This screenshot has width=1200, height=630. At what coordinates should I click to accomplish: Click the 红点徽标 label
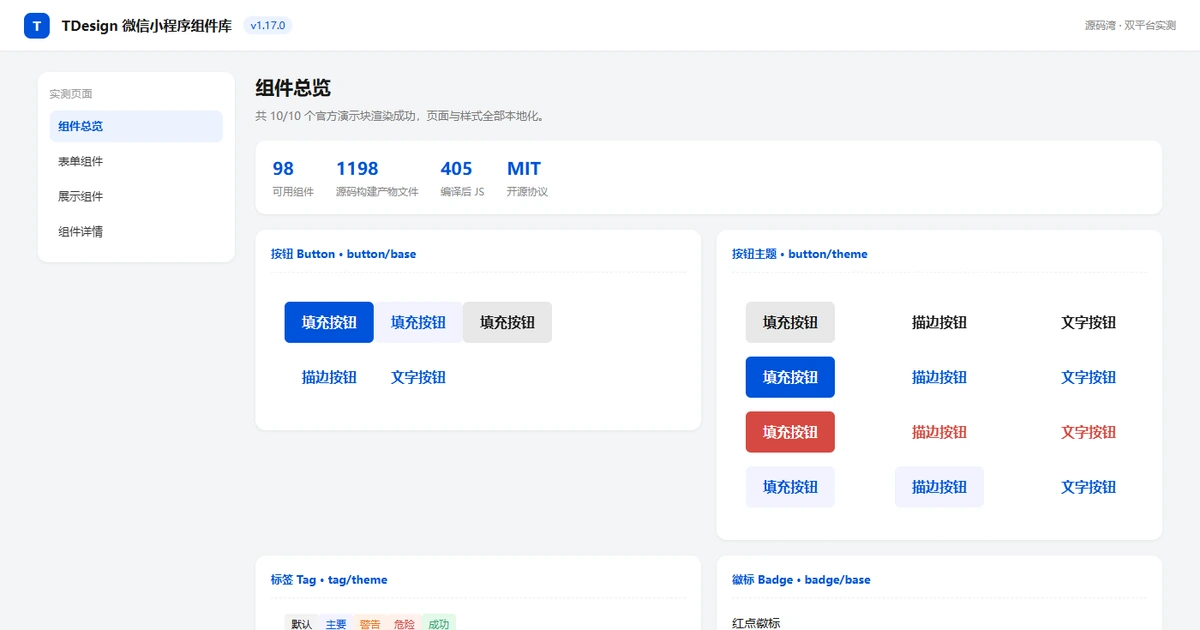pos(756,623)
